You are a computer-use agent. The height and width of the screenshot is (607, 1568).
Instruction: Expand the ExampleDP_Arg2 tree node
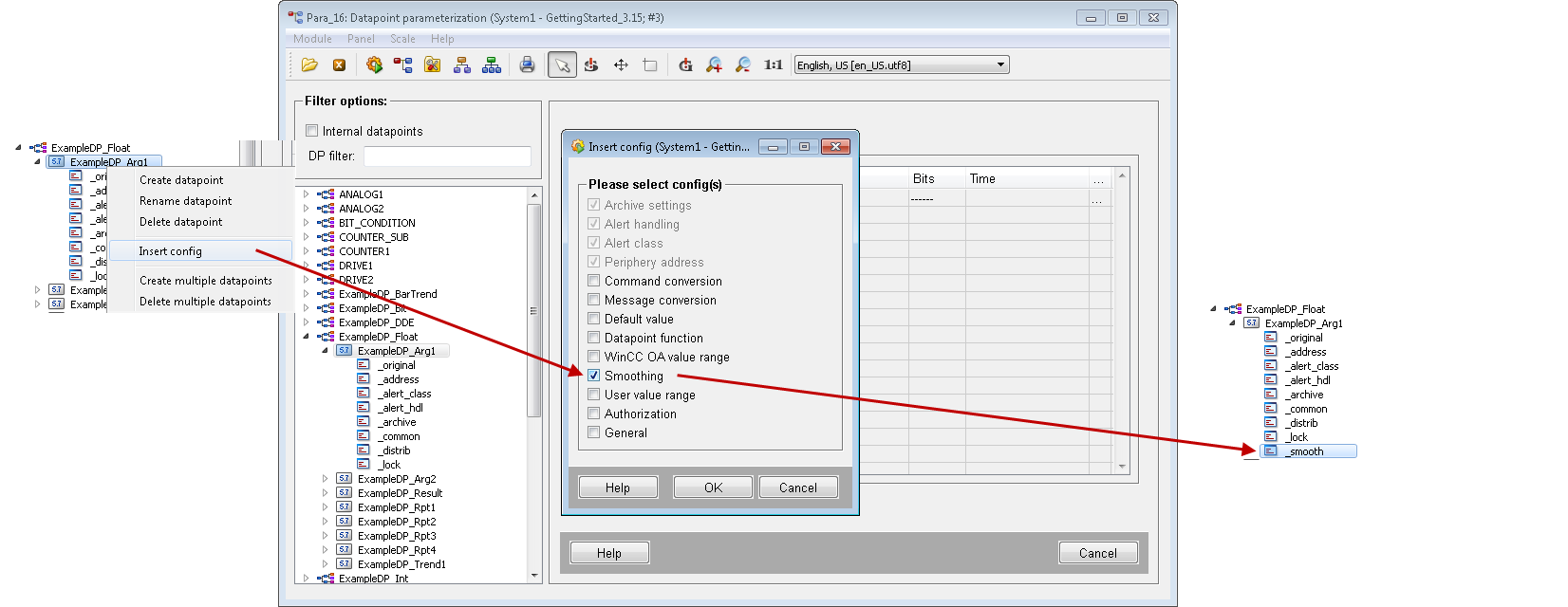tap(326, 479)
